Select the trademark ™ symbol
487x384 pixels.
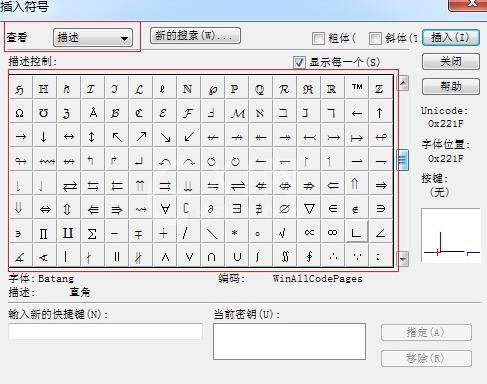357,88
